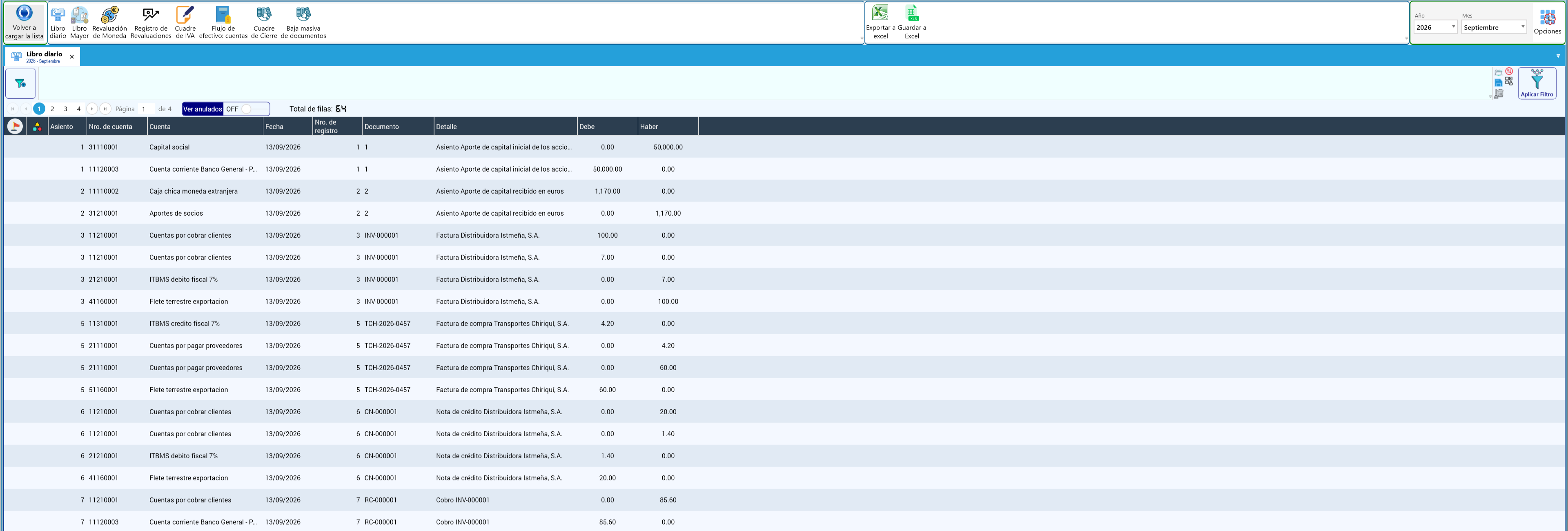Click the last page arrow
Viewport: 1568px width, 531px height.
pos(105,109)
